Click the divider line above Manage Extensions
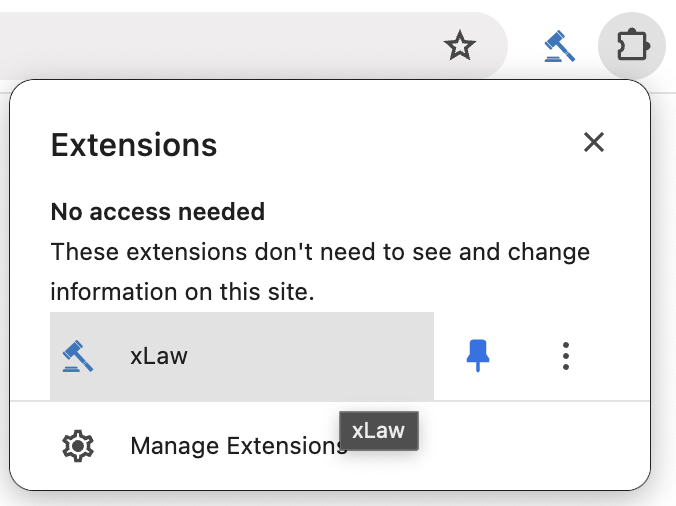 pyautogui.click(x=330, y=401)
